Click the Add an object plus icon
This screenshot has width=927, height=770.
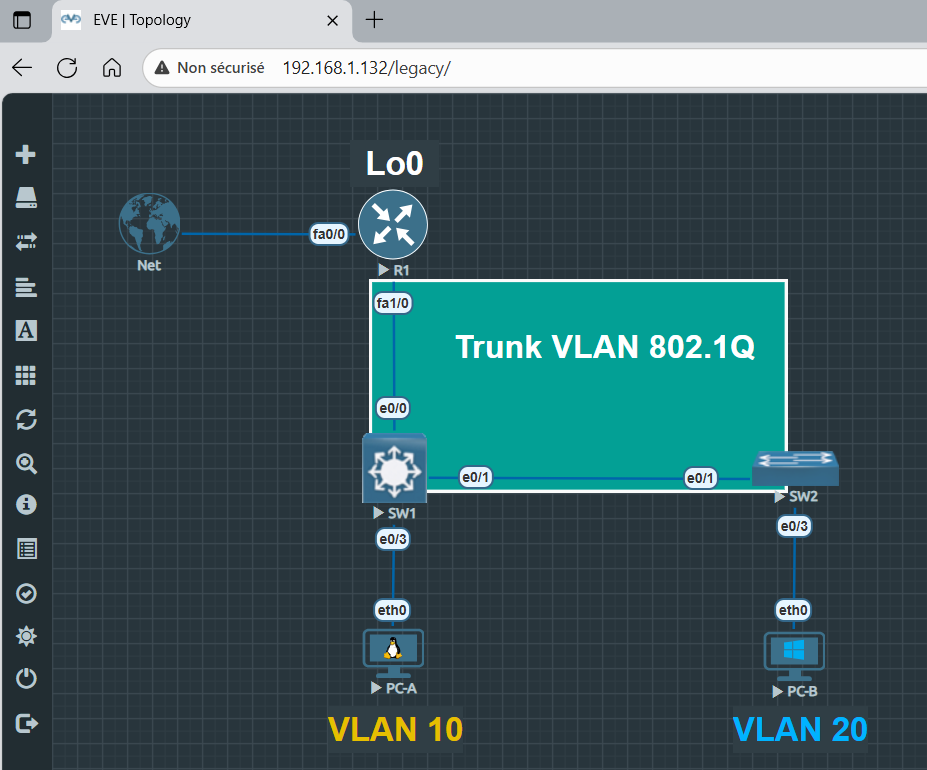pyautogui.click(x=27, y=155)
